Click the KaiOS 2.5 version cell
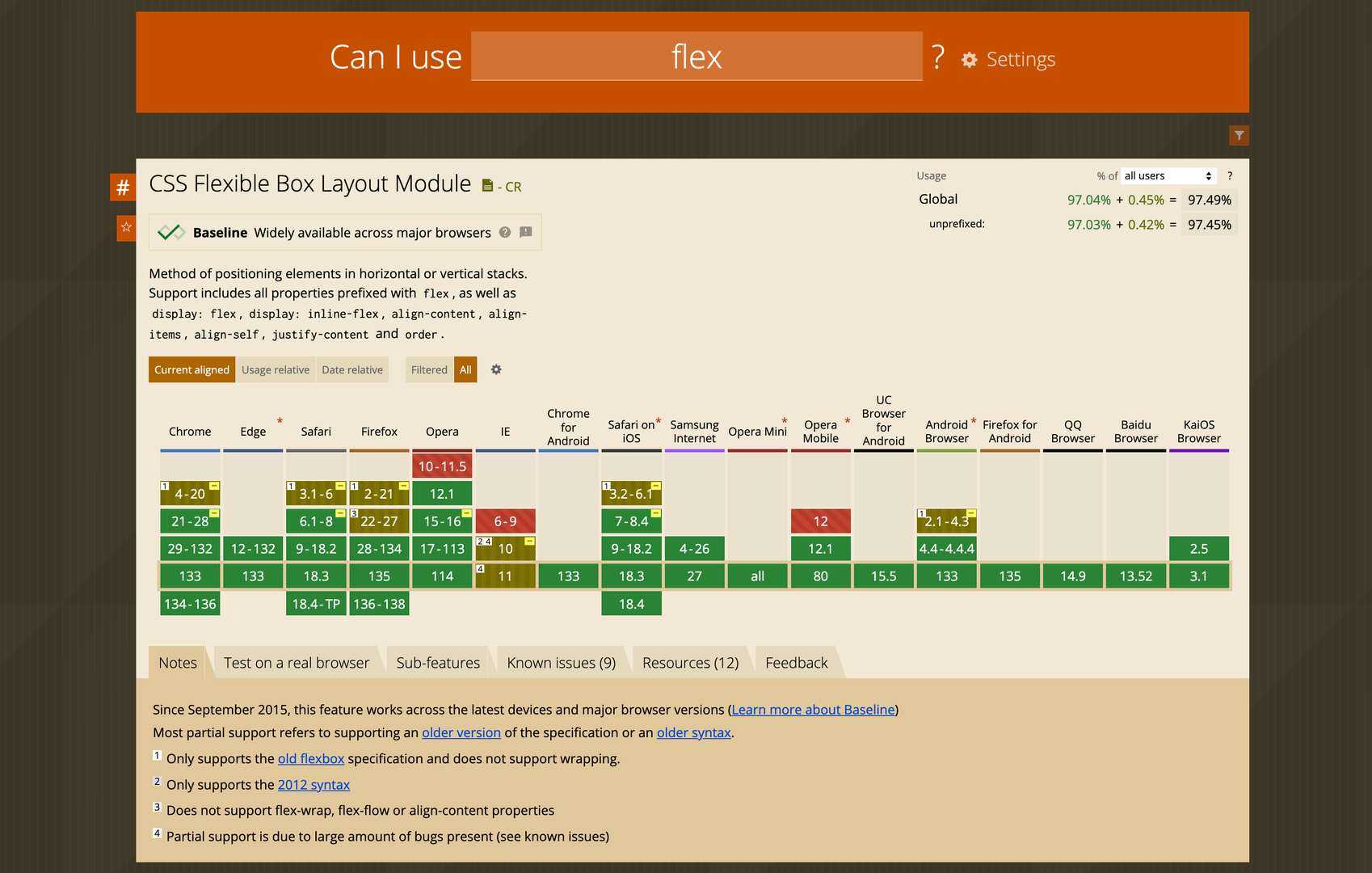This screenshot has width=1372, height=873. pyautogui.click(x=1199, y=549)
